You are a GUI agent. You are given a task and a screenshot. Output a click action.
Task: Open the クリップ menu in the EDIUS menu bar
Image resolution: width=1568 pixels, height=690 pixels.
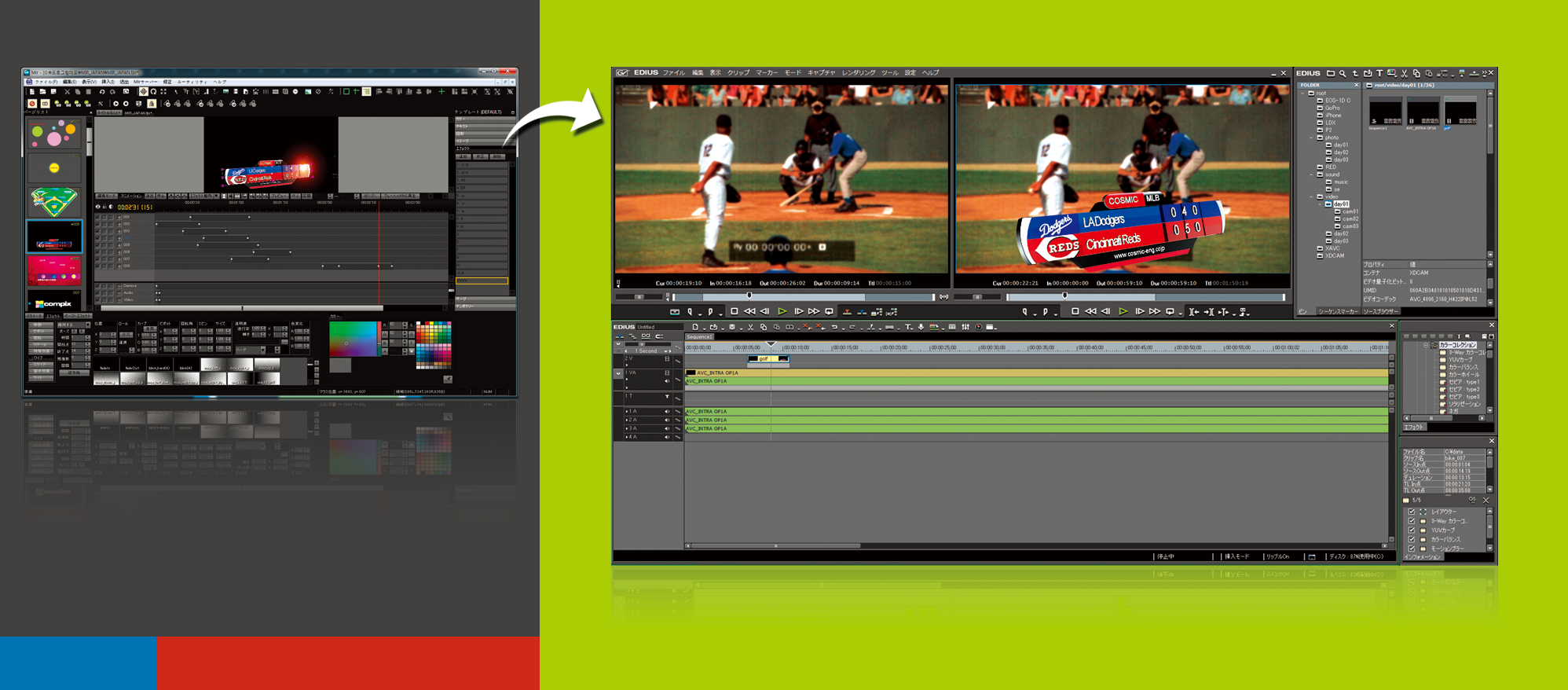tap(738, 73)
